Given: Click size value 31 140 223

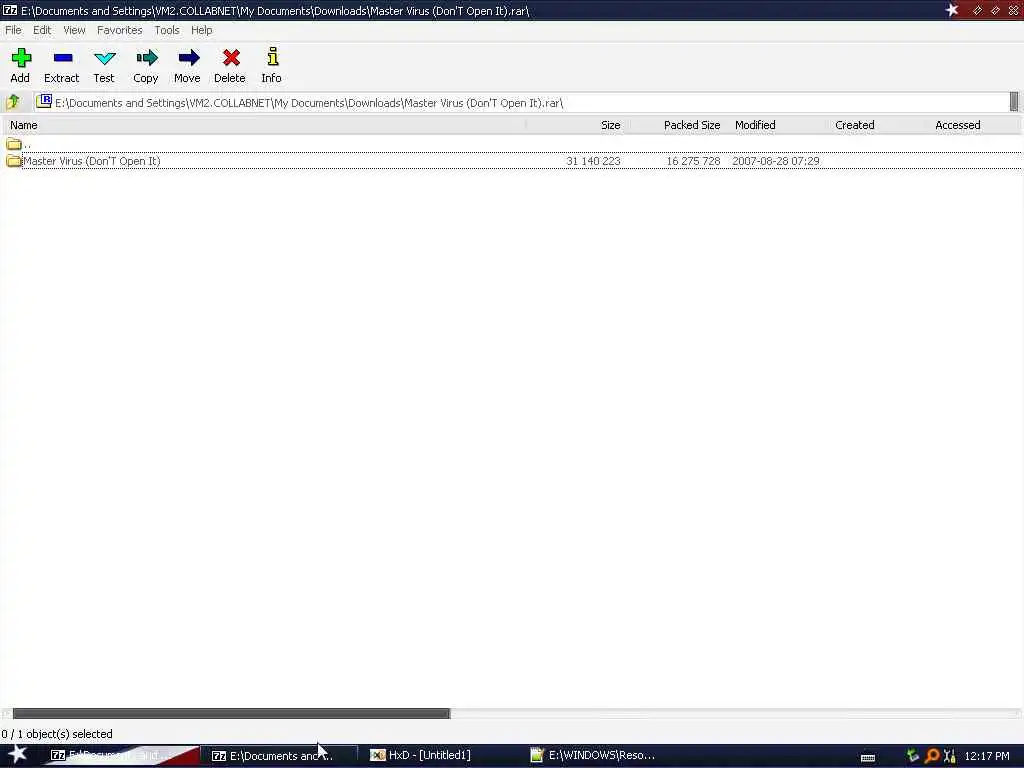Looking at the screenshot, I should pos(593,161).
